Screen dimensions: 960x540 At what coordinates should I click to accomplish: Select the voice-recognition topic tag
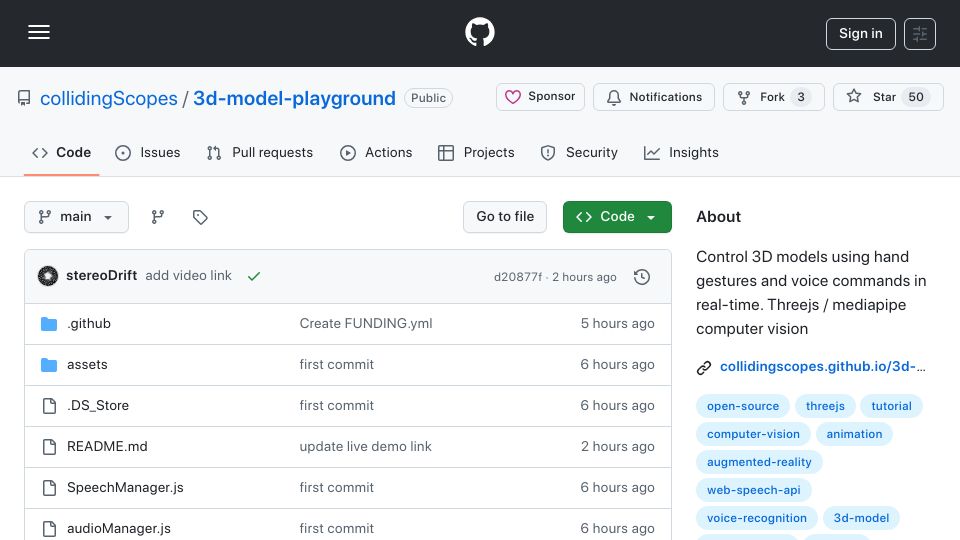coord(757,518)
